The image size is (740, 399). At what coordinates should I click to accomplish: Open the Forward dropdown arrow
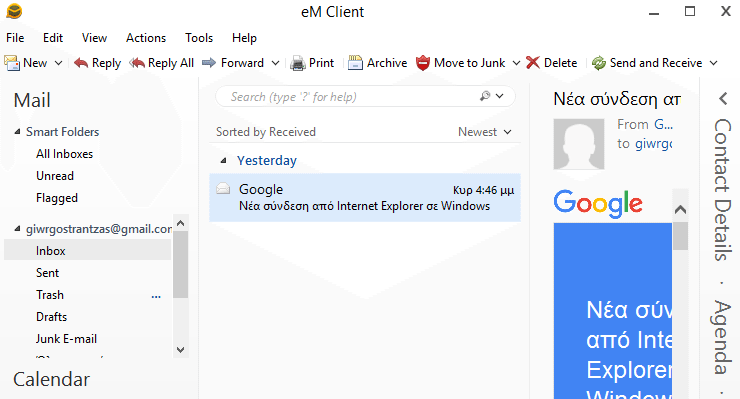tap(276, 63)
